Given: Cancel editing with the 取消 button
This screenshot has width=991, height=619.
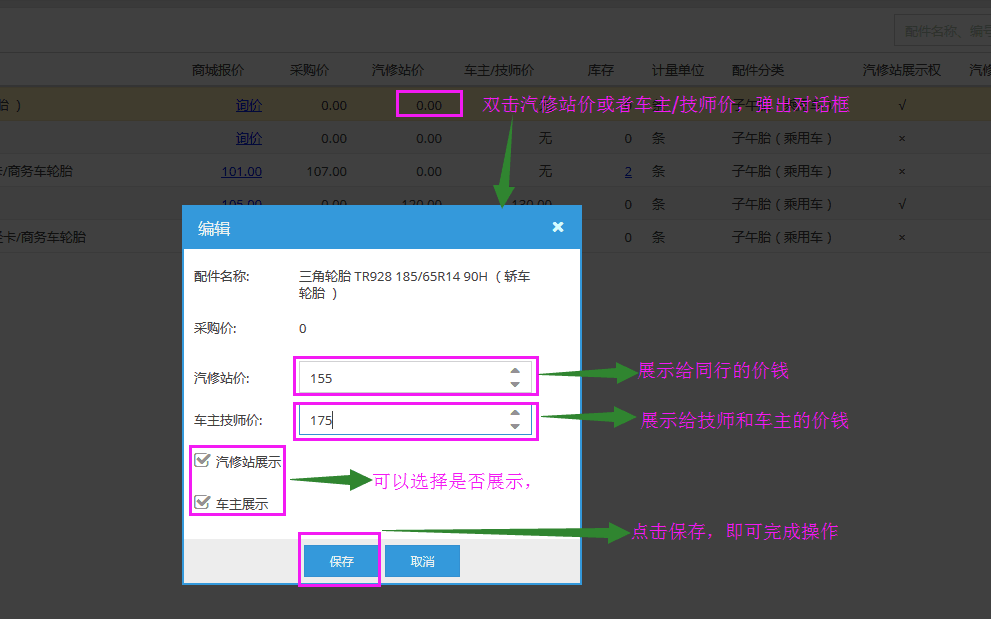Looking at the screenshot, I should (422, 561).
